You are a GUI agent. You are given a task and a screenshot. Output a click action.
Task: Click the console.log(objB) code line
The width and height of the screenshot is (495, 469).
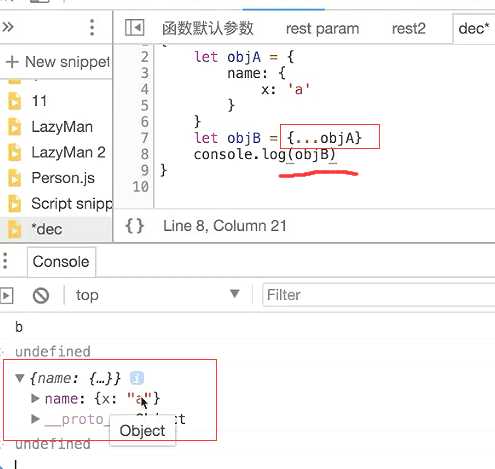tap(264, 155)
